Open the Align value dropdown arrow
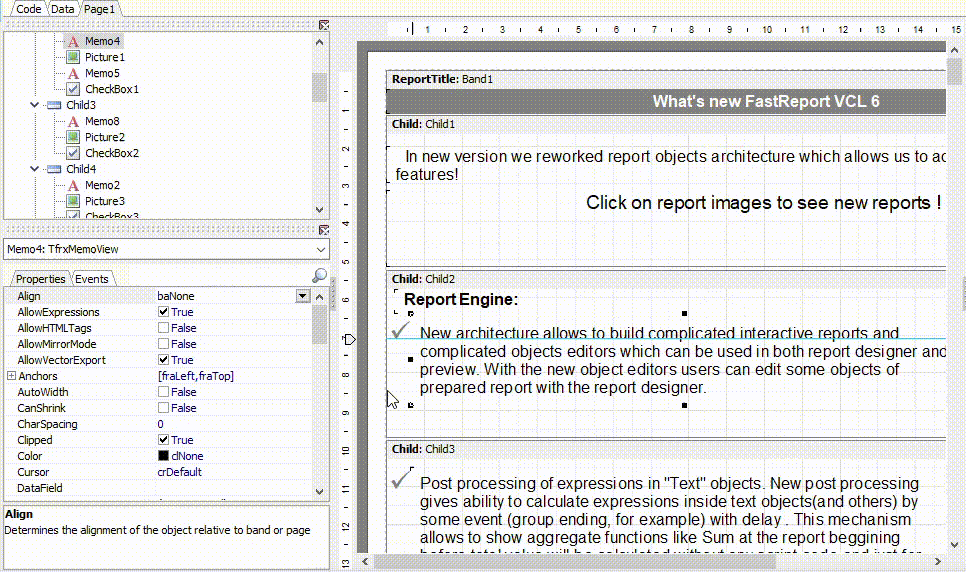 (302, 296)
